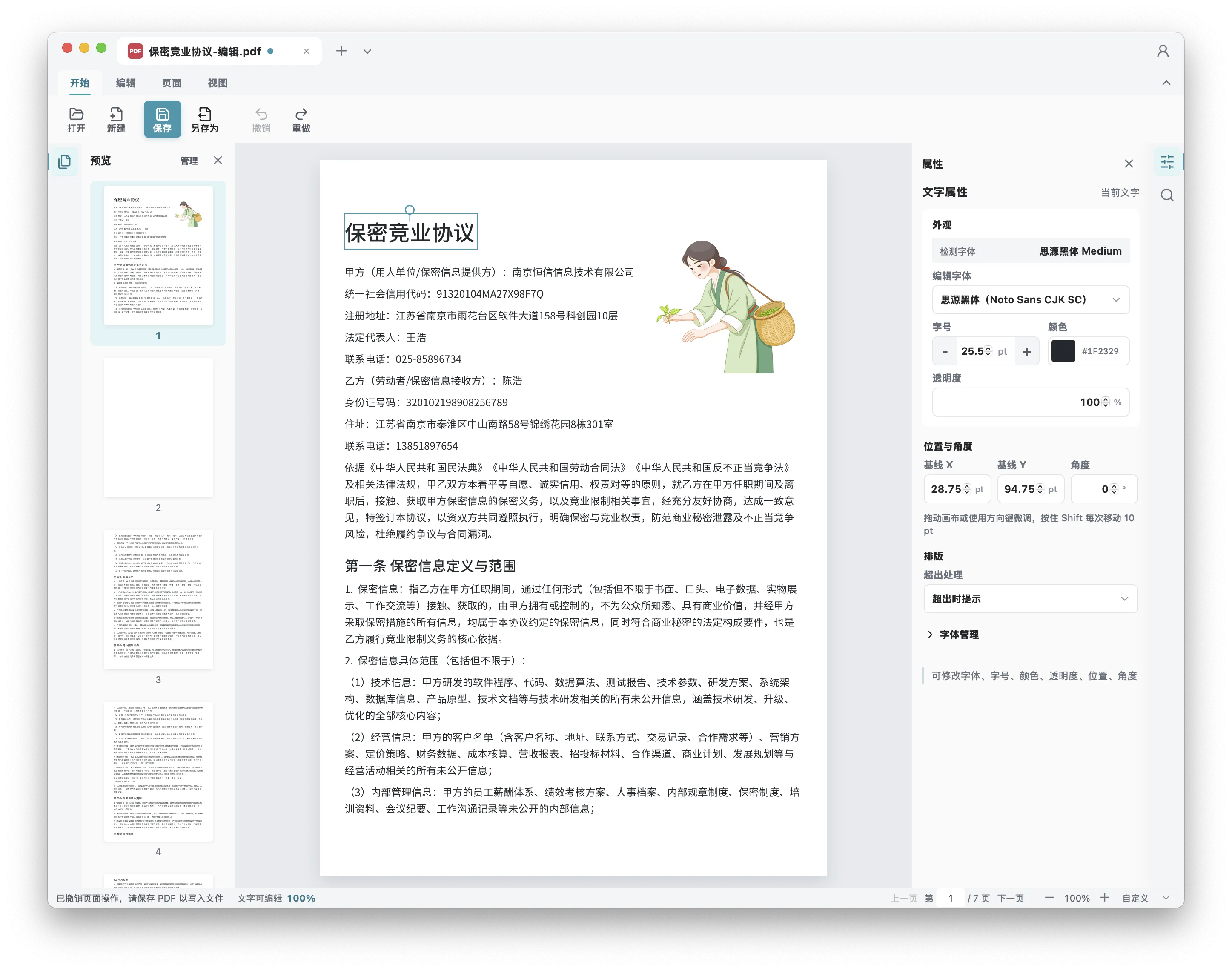Close the 预览 preview panel
This screenshot has width=1232, height=971.
[218, 160]
